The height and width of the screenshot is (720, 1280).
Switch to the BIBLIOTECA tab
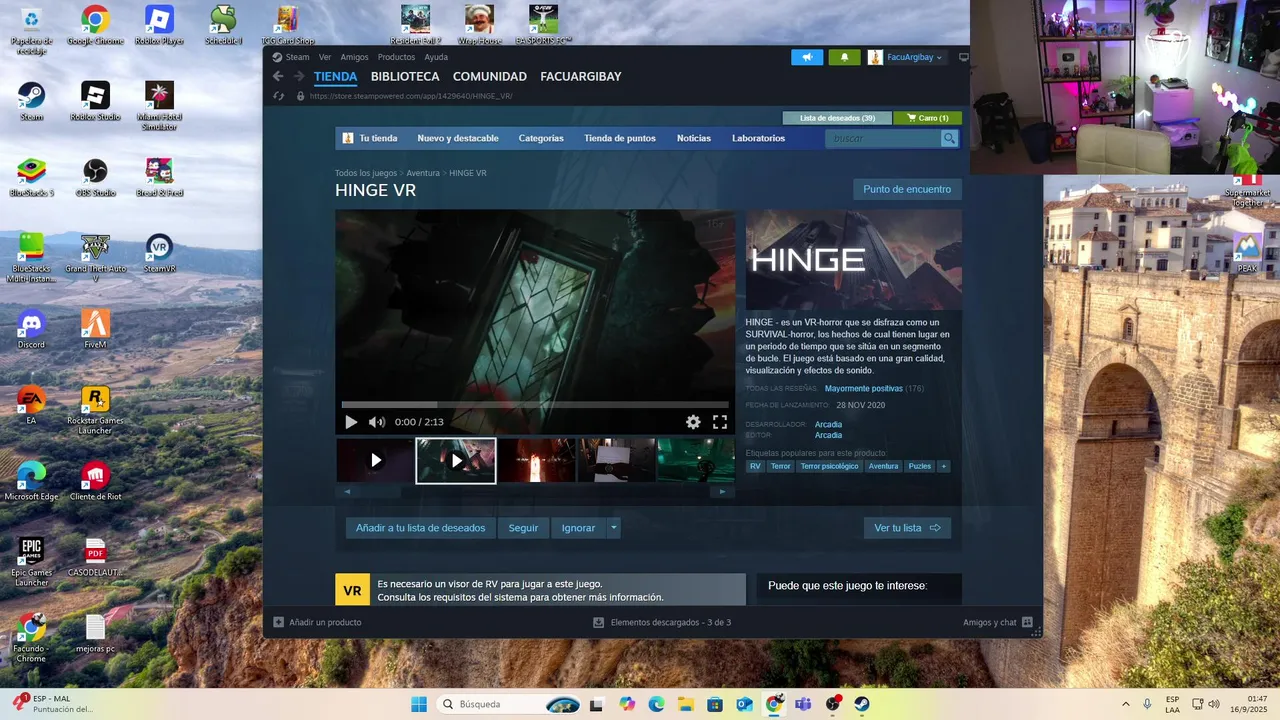(405, 76)
